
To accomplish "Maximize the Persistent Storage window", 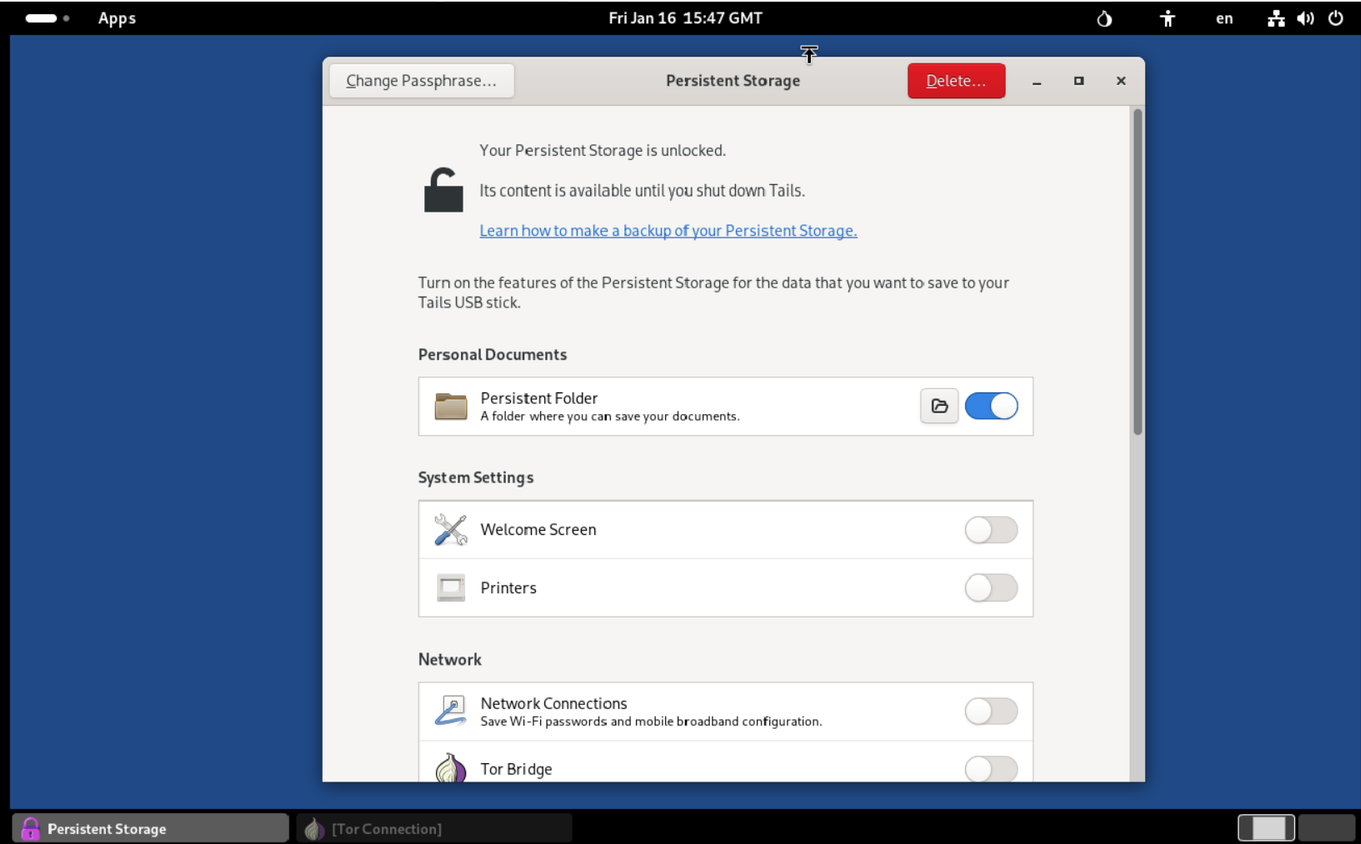I will click(x=1079, y=81).
